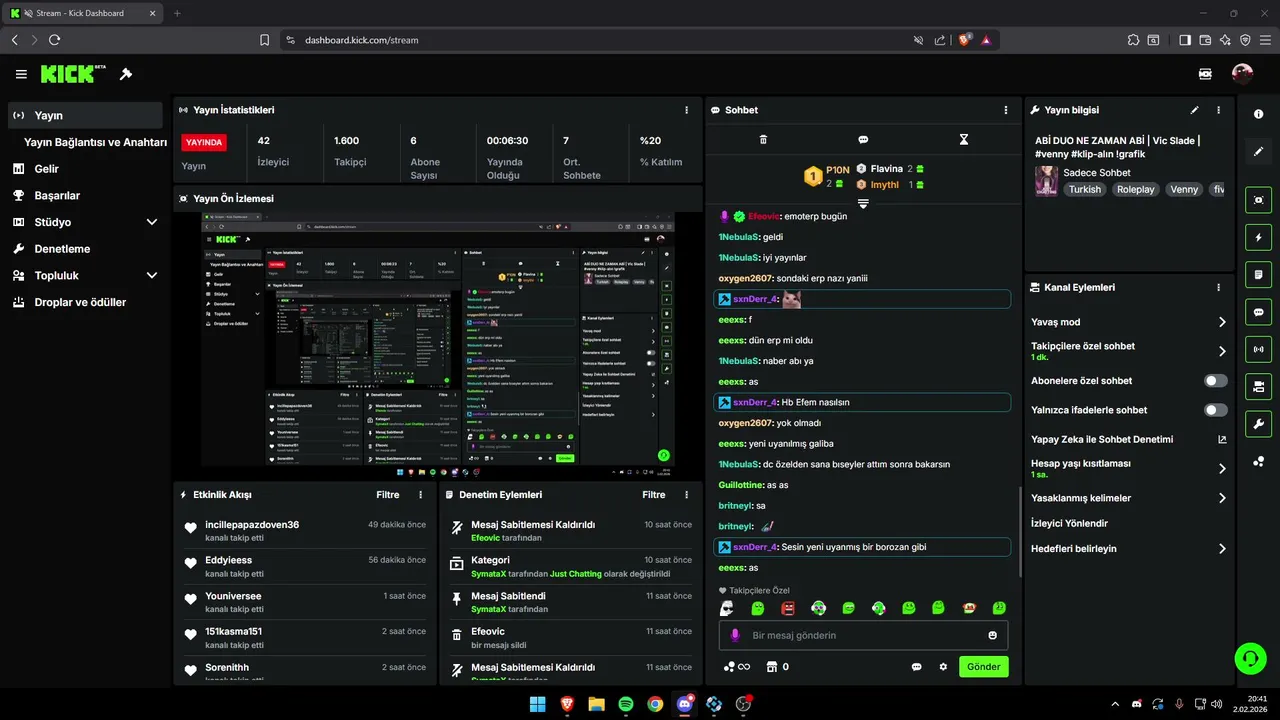The height and width of the screenshot is (720, 1280).
Task: Open Filtre in Denetim Eylemleri panel
Action: coord(654,495)
